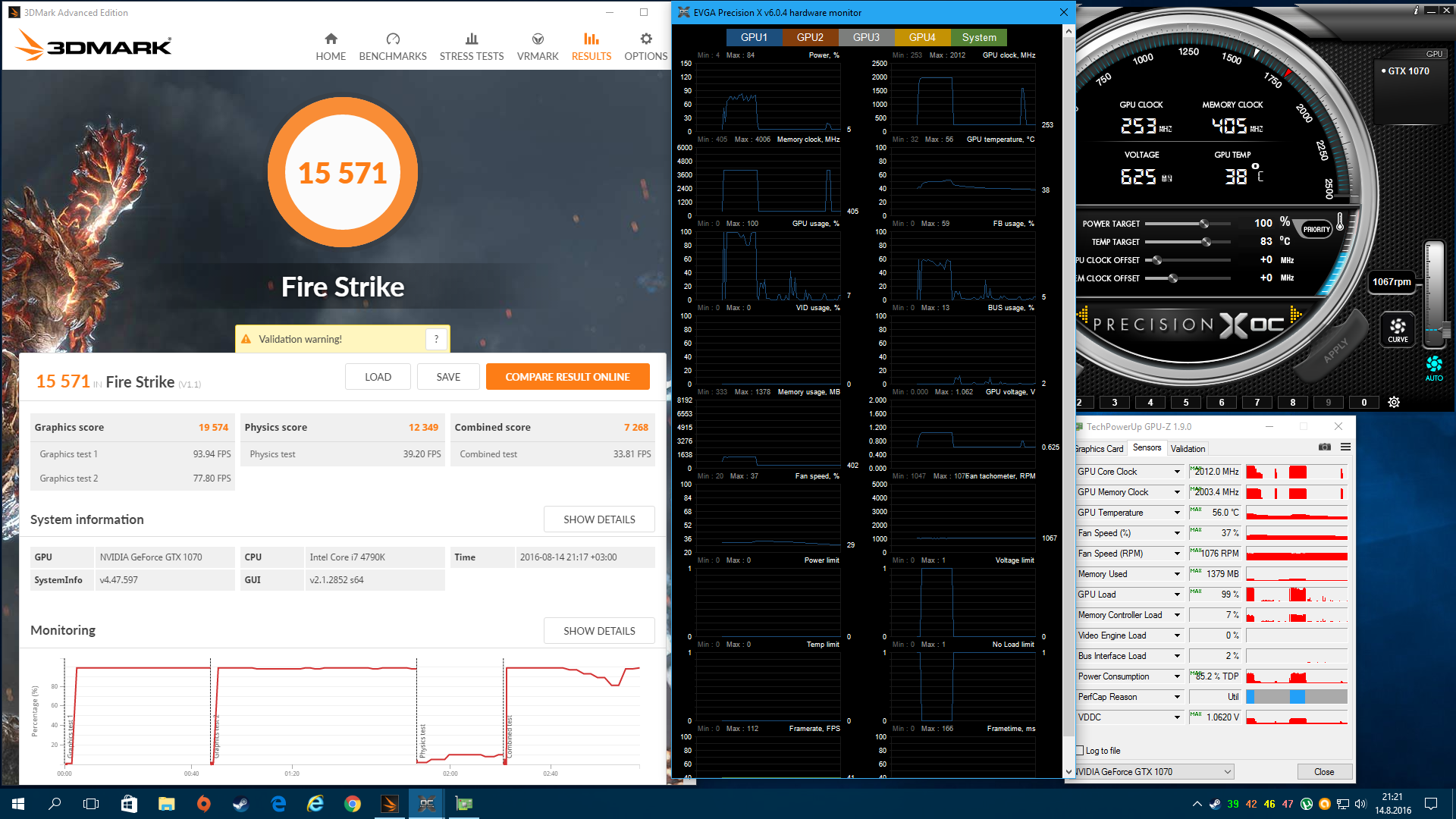Open Windows Start menu
Image resolution: width=1456 pixels, height=819 pixels.
pos(18,804)
